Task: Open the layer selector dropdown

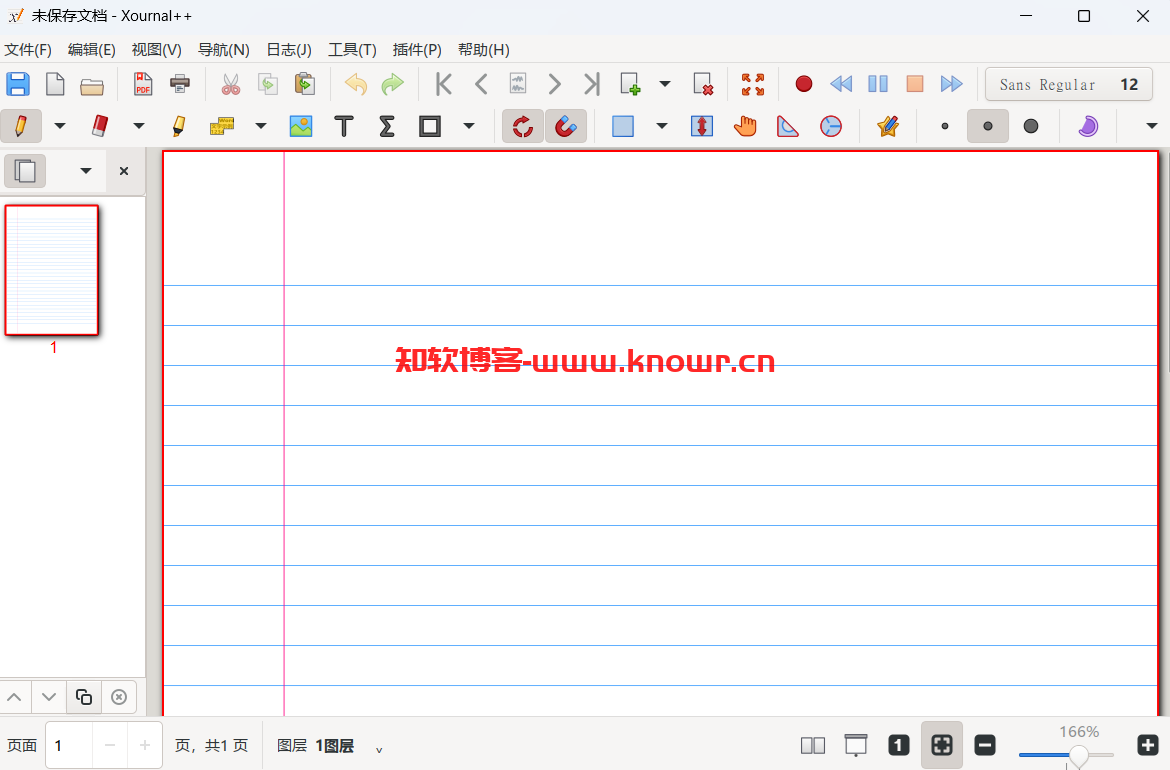Action: pyautogui.click(x=379, y=749)
